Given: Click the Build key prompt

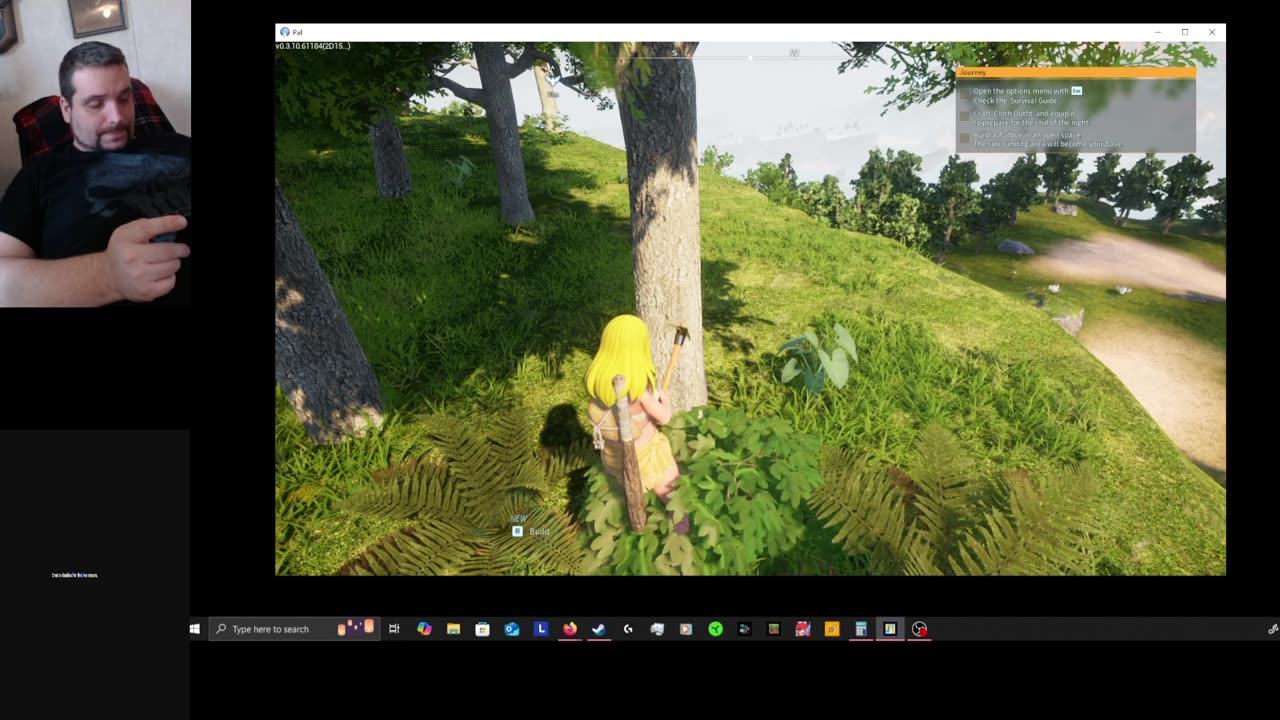Looking at the screenshot, I should point(532,531).
